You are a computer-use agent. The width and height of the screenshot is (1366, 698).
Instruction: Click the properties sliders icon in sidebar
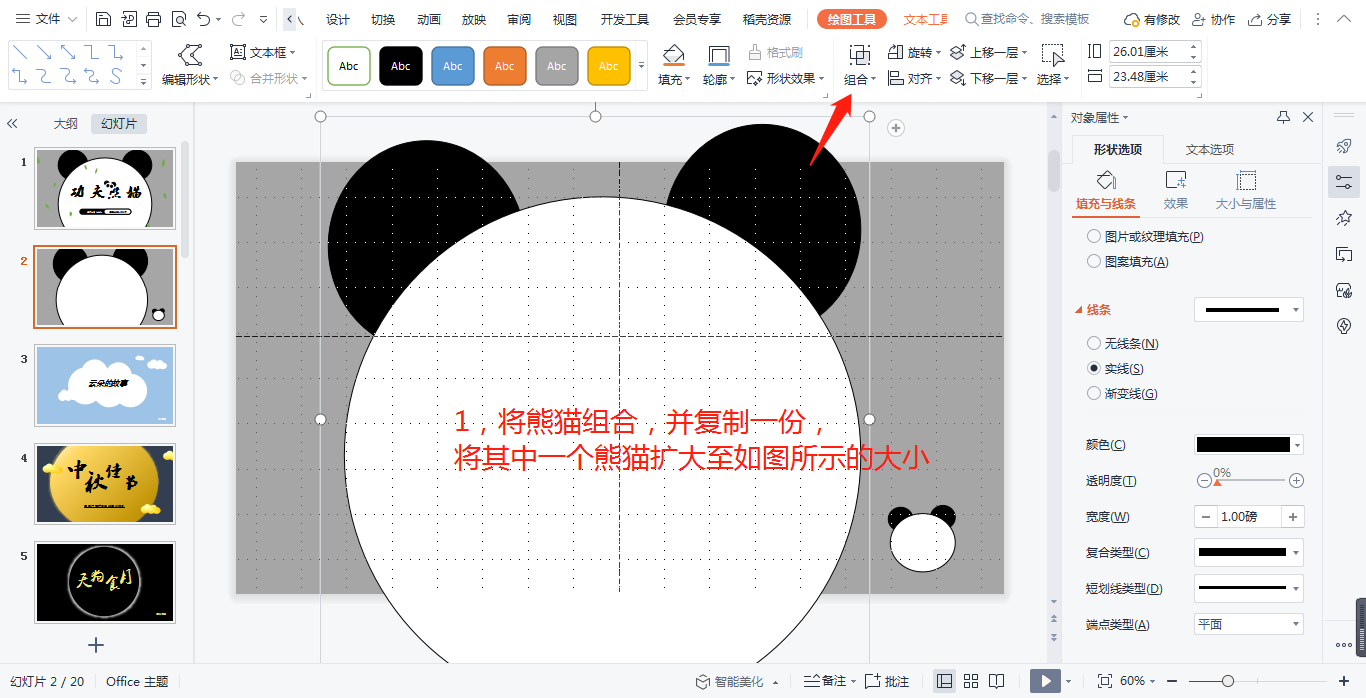point(1344,182)
